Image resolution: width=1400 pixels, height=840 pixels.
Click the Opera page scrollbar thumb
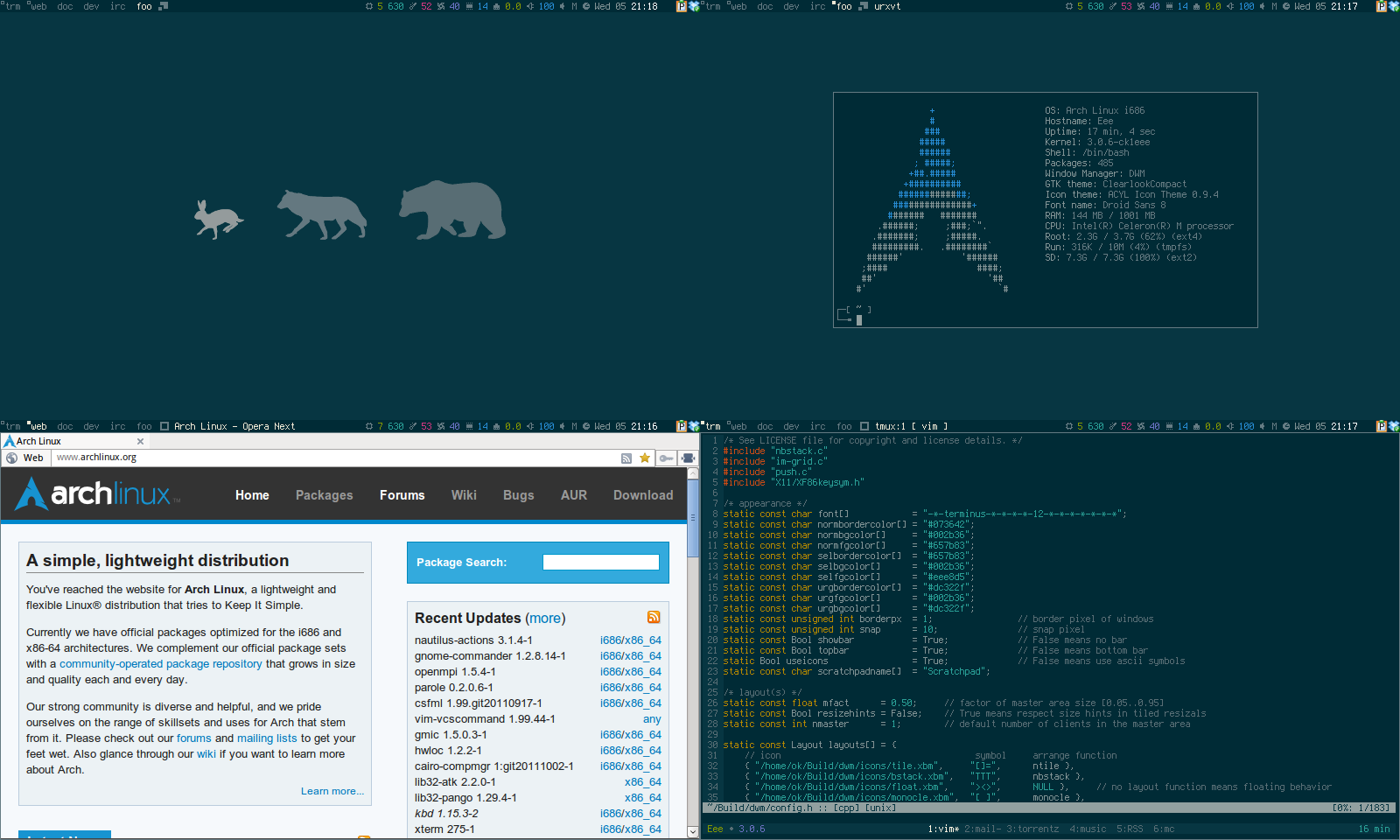(694, 518)
